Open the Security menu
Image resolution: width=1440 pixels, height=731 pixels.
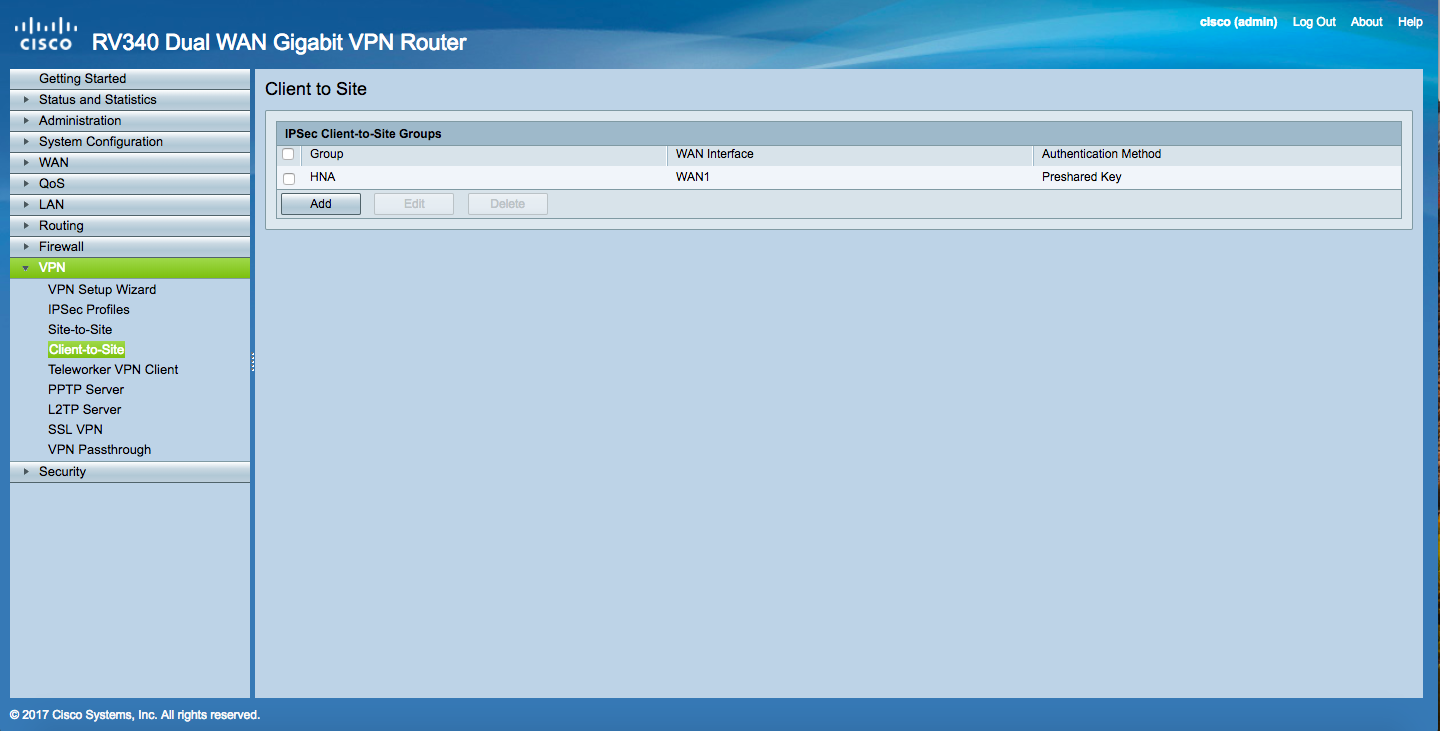(x=130, y=471)
